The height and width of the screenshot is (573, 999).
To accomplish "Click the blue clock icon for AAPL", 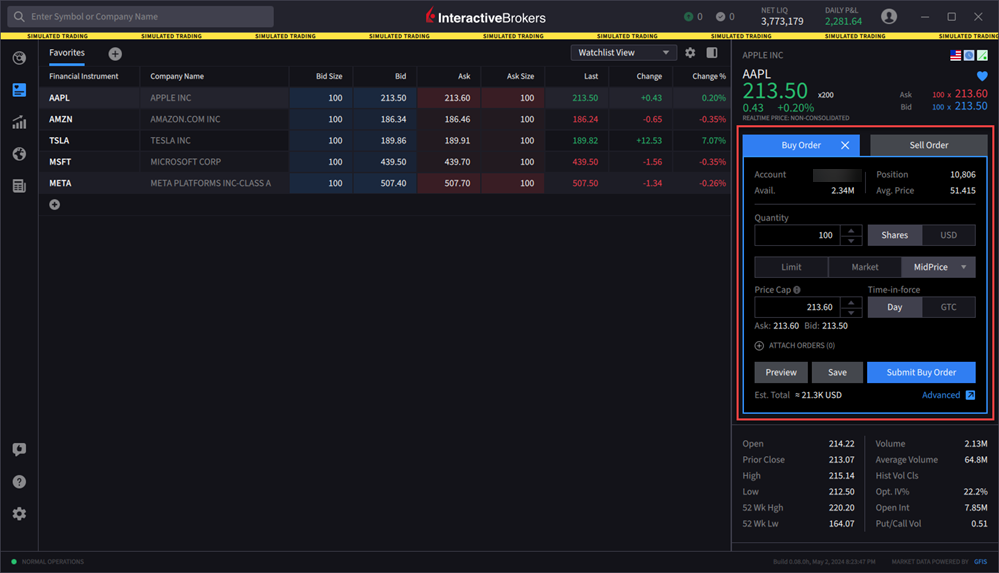I will [x=969, y=55].
